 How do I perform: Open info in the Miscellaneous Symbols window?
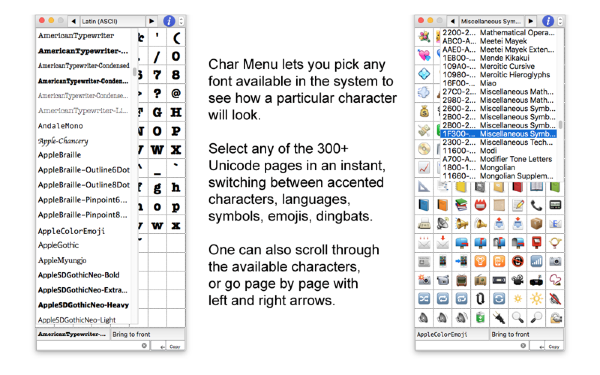pos(548,21)
